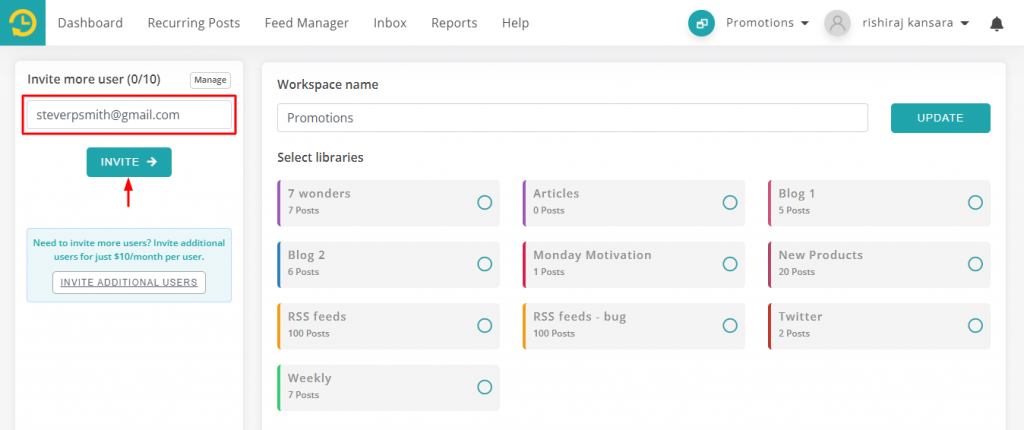The width and height of the screenshot is (1024, 430).
Task: Choose the New Products library radio
Action: pyautogui.click(x=975, y=264)
